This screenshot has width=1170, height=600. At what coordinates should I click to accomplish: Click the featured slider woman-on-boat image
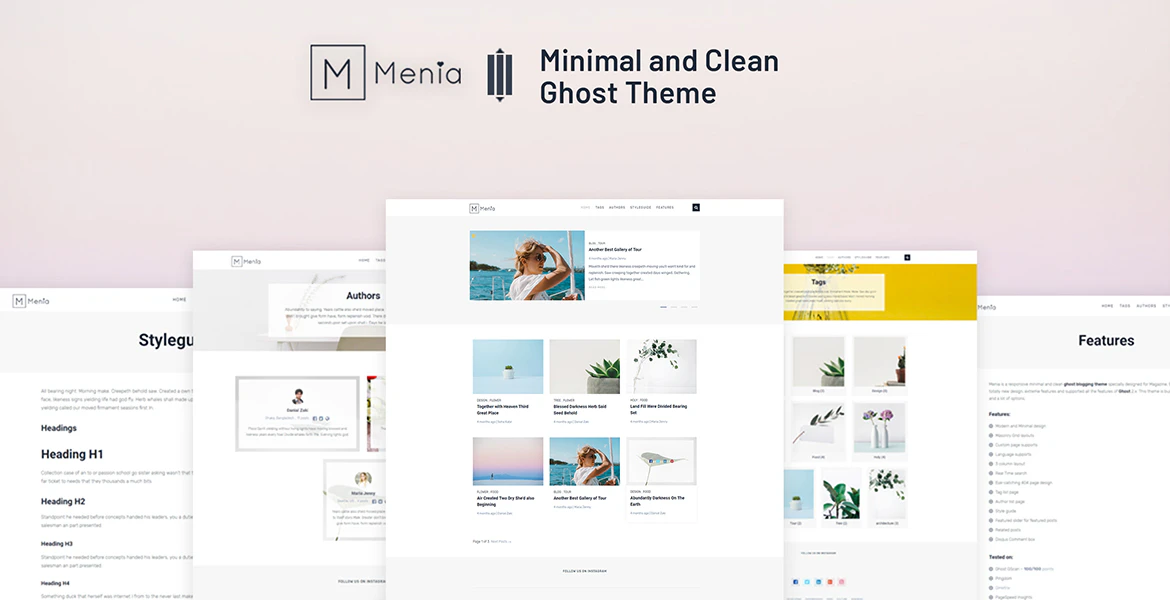(x=527, y=265)
